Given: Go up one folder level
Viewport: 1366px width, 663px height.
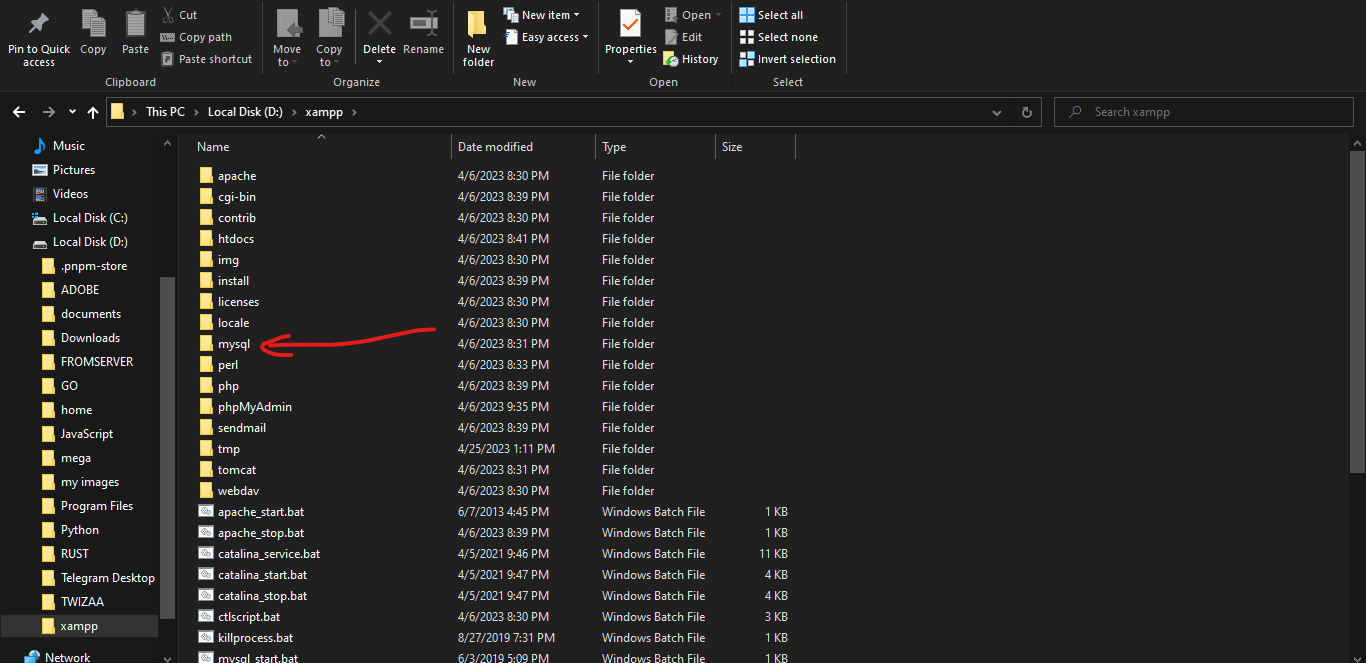Looking at the screenshot, I should pyautogui.click(x=93, y=112).
